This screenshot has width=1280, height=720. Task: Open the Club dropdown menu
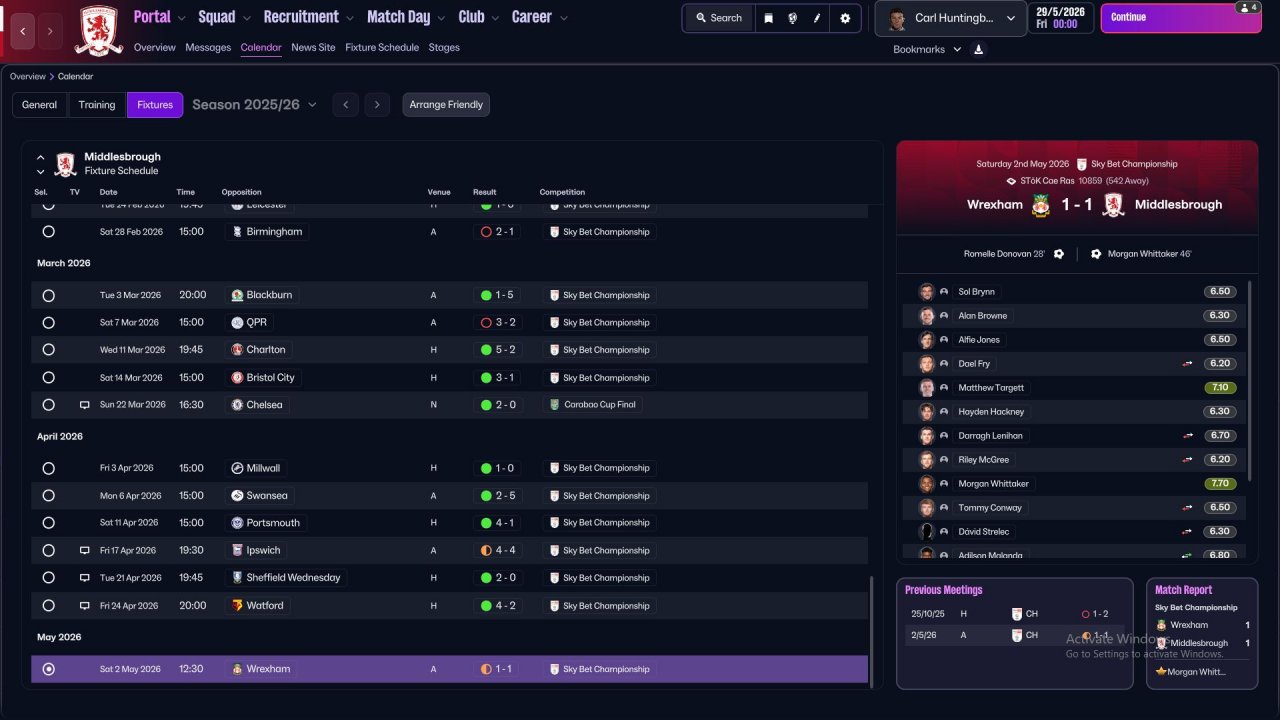(x=480, y=17)
